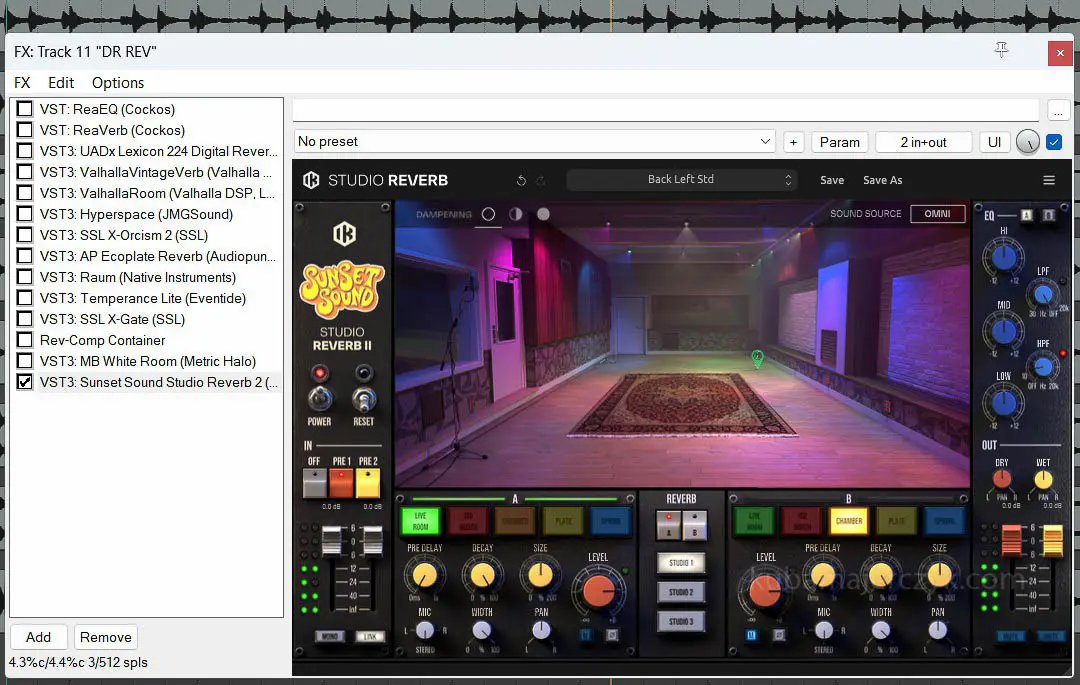Click the undo arrow in Studio Reverb
This screenshot has width=1080, height=685.
pos(521,180)
